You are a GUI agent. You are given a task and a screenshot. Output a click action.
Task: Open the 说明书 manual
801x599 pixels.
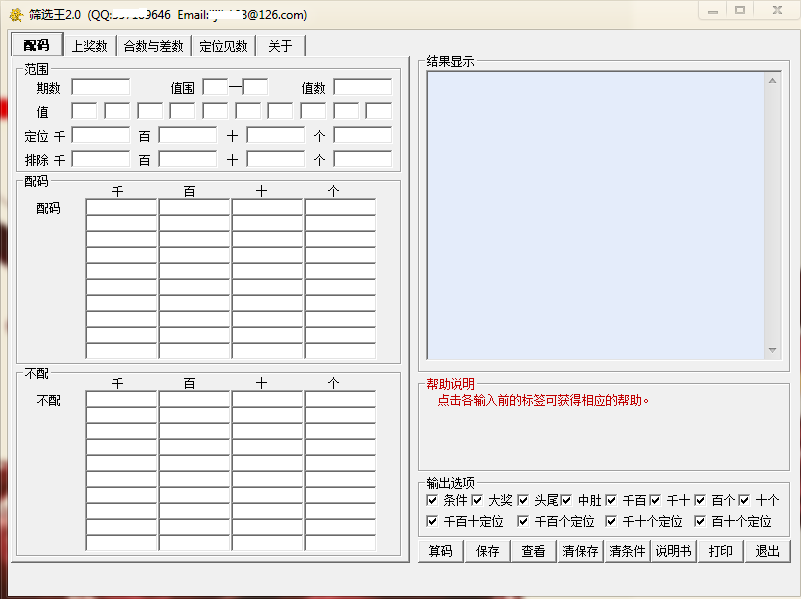[x=673, y=551]
